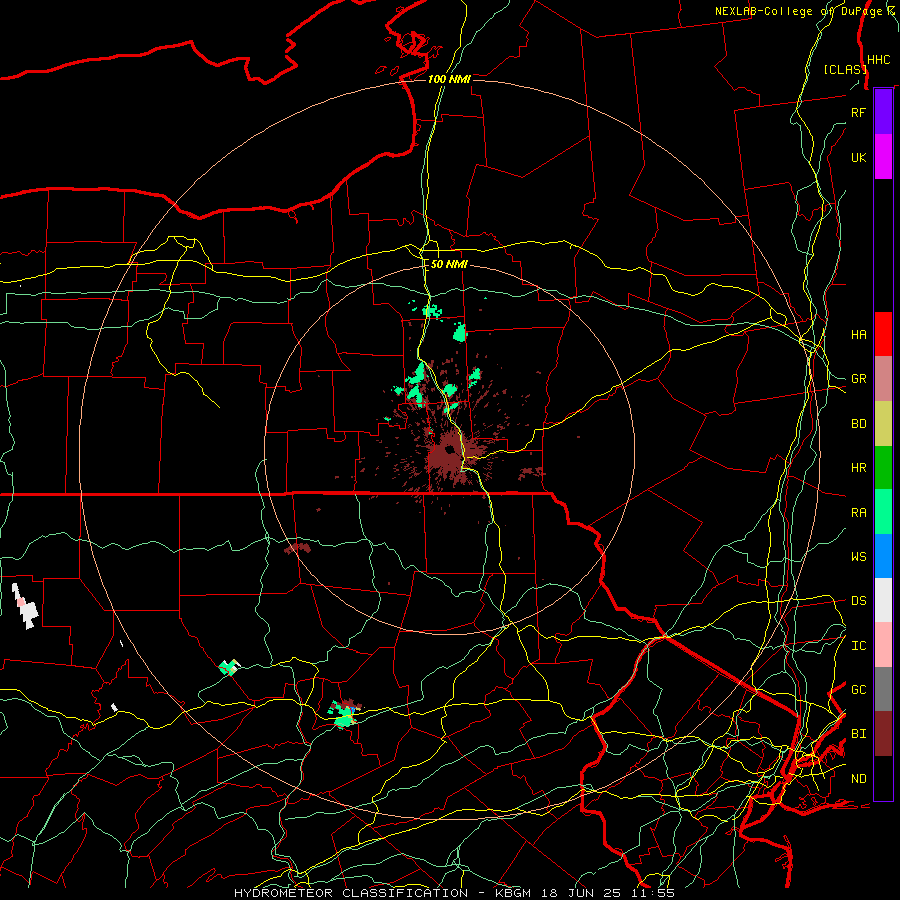900x900 pixels.
Task: Select the yellow BD legend color swatch
Action: (x=883, y=423)
